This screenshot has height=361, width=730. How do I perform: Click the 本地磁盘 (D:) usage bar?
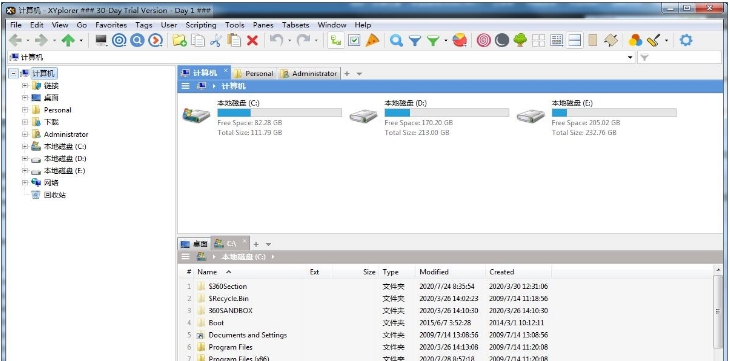[446, 113]
